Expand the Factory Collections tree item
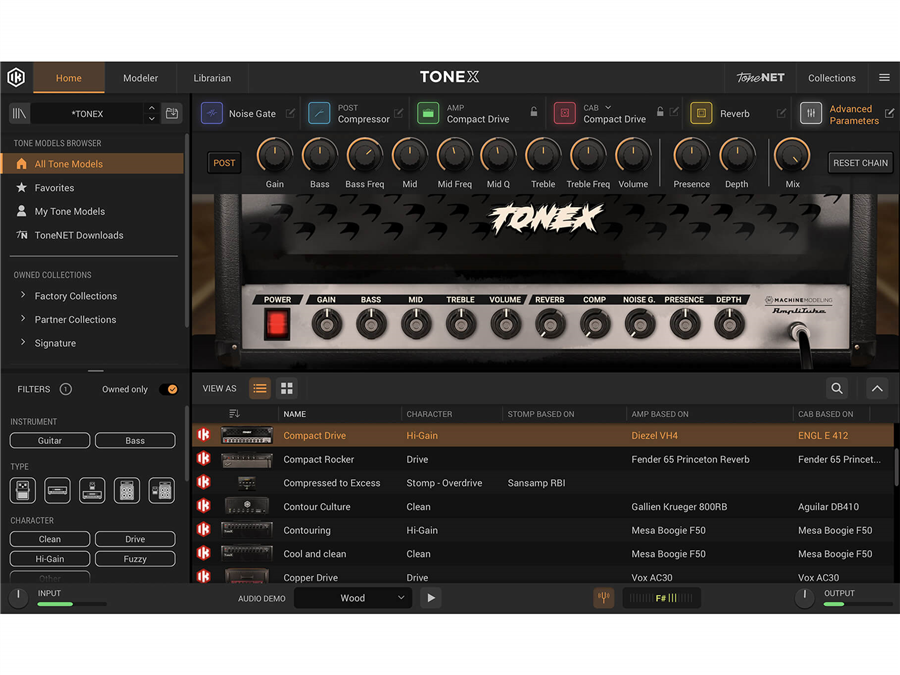Screen dimensions: 900x675 (x=23, y=296)
